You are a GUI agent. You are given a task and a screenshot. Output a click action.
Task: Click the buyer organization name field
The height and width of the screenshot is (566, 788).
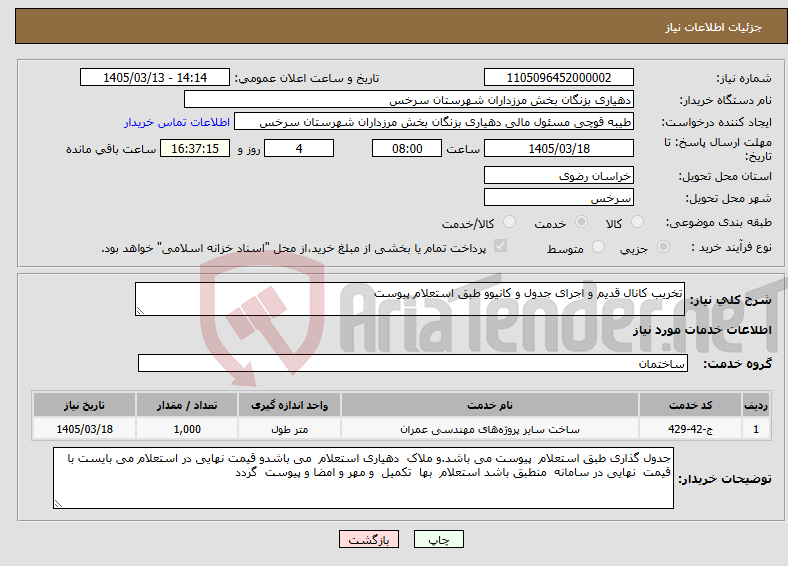409,100
